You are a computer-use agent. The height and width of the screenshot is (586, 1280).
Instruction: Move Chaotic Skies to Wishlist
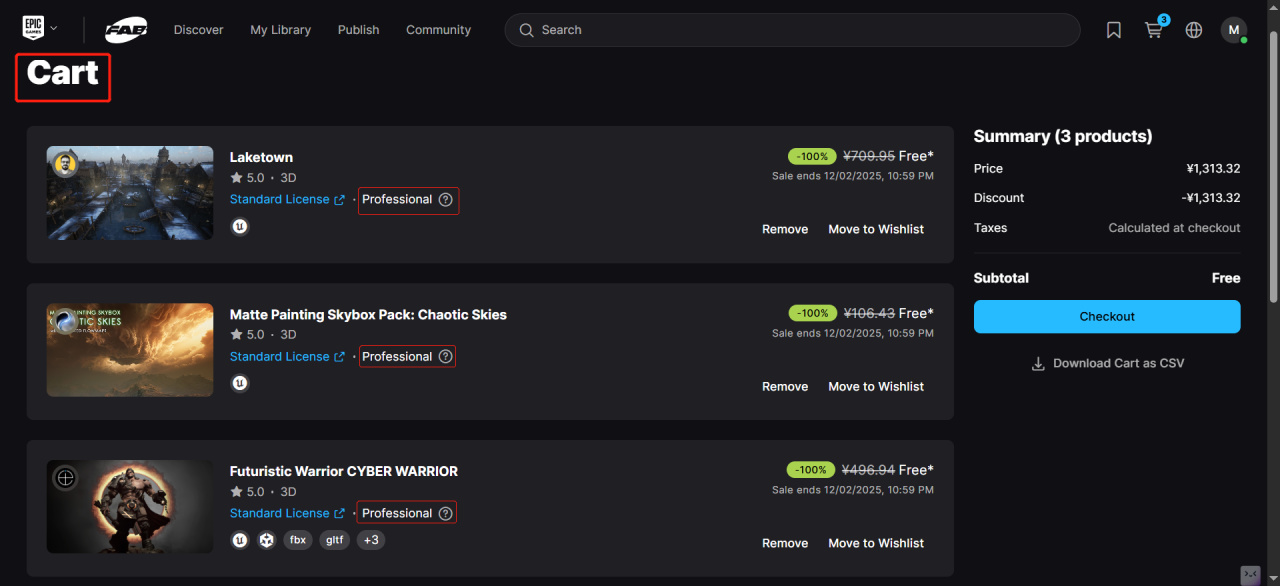click(875, 386)
